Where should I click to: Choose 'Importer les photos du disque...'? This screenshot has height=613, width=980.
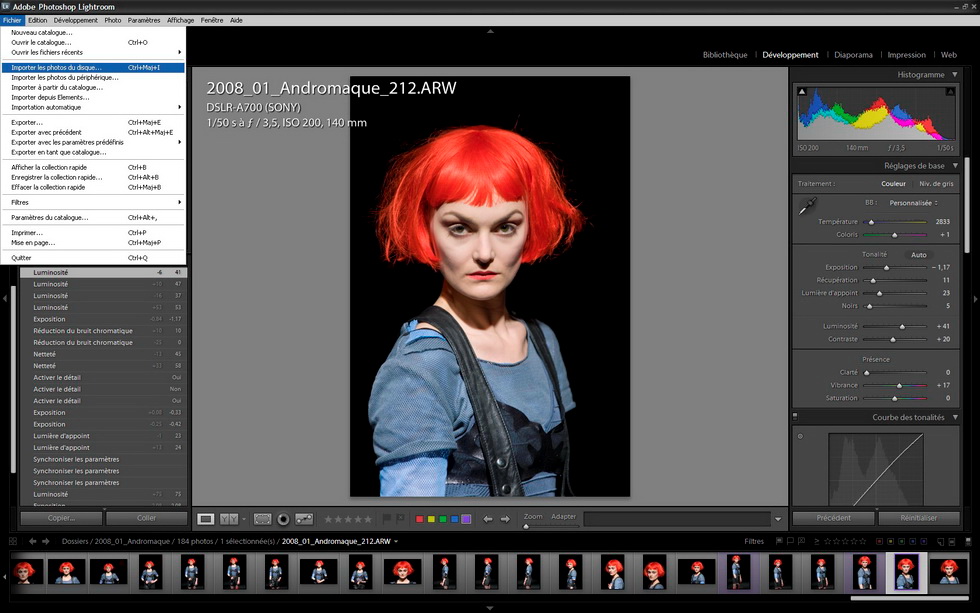pyautogui.click(x=56, y=68)
